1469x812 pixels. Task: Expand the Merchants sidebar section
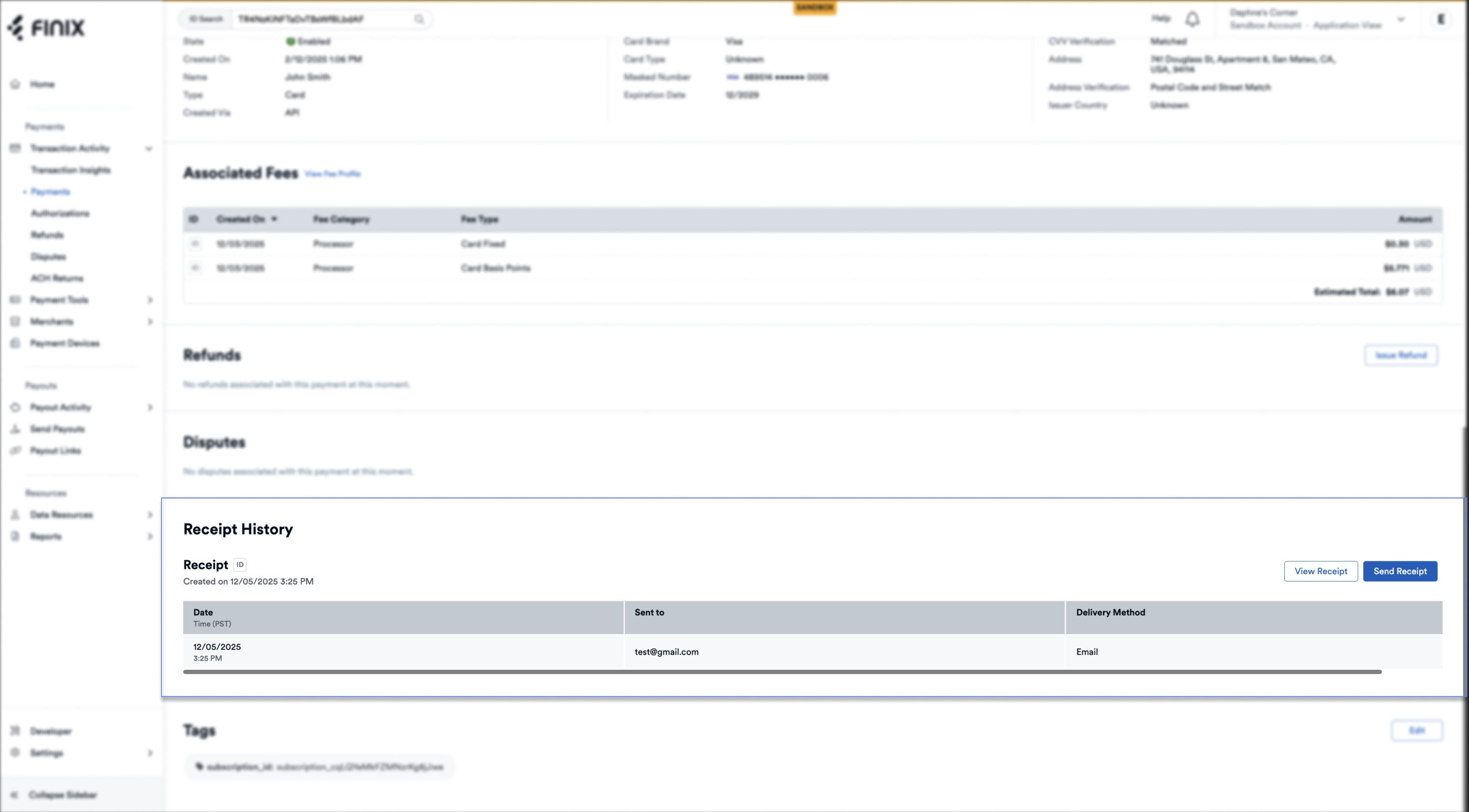click(150, 322)
